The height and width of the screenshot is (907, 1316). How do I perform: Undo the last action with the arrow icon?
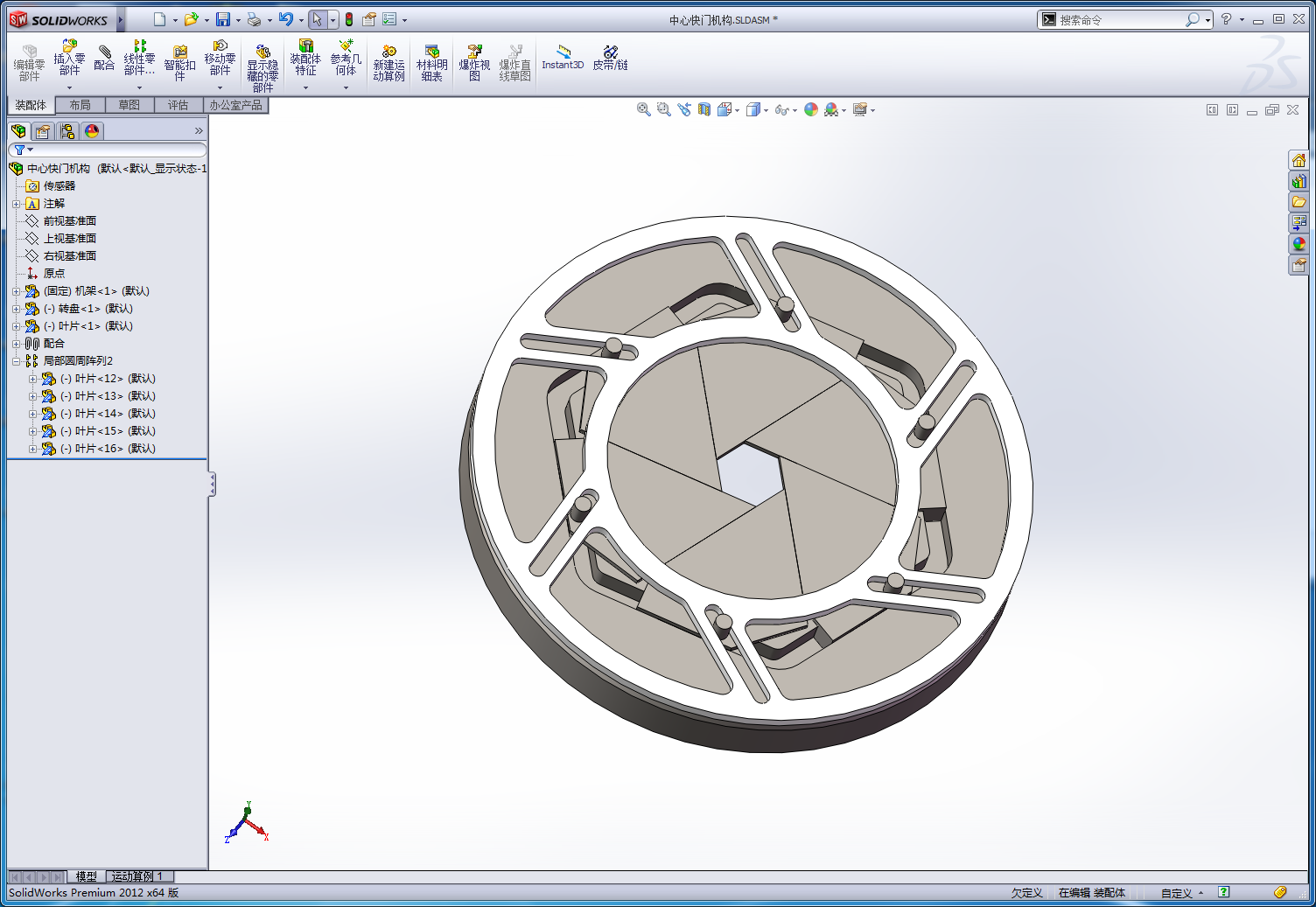pos(286,19)
